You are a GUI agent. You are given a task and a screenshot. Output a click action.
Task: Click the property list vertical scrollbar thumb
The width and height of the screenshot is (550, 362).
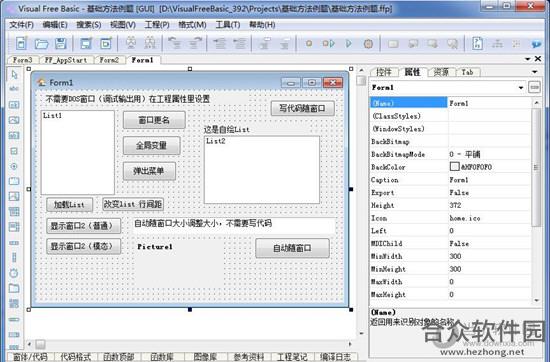click(x=536, y=167)
